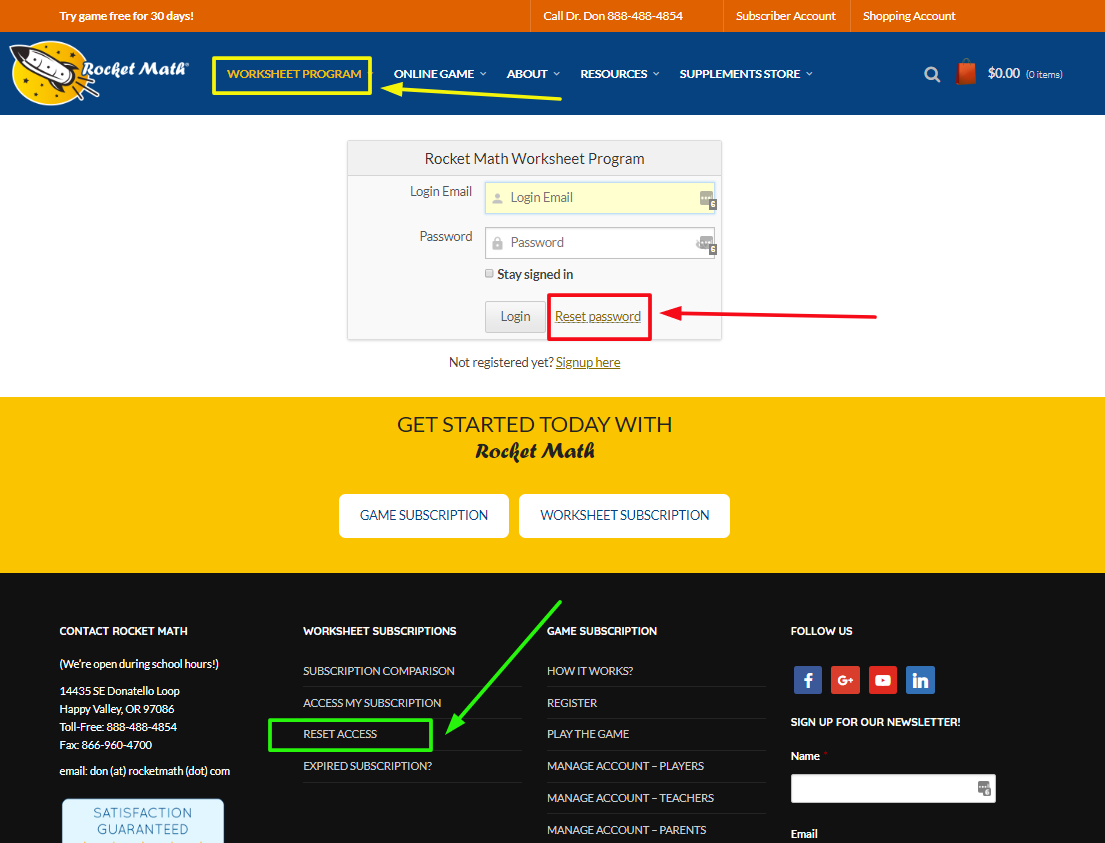Open the SUPPLEMENTS STORE dropdown
Image resolution: width=1105 pixels, height=843 pixels.
point(745,73)
